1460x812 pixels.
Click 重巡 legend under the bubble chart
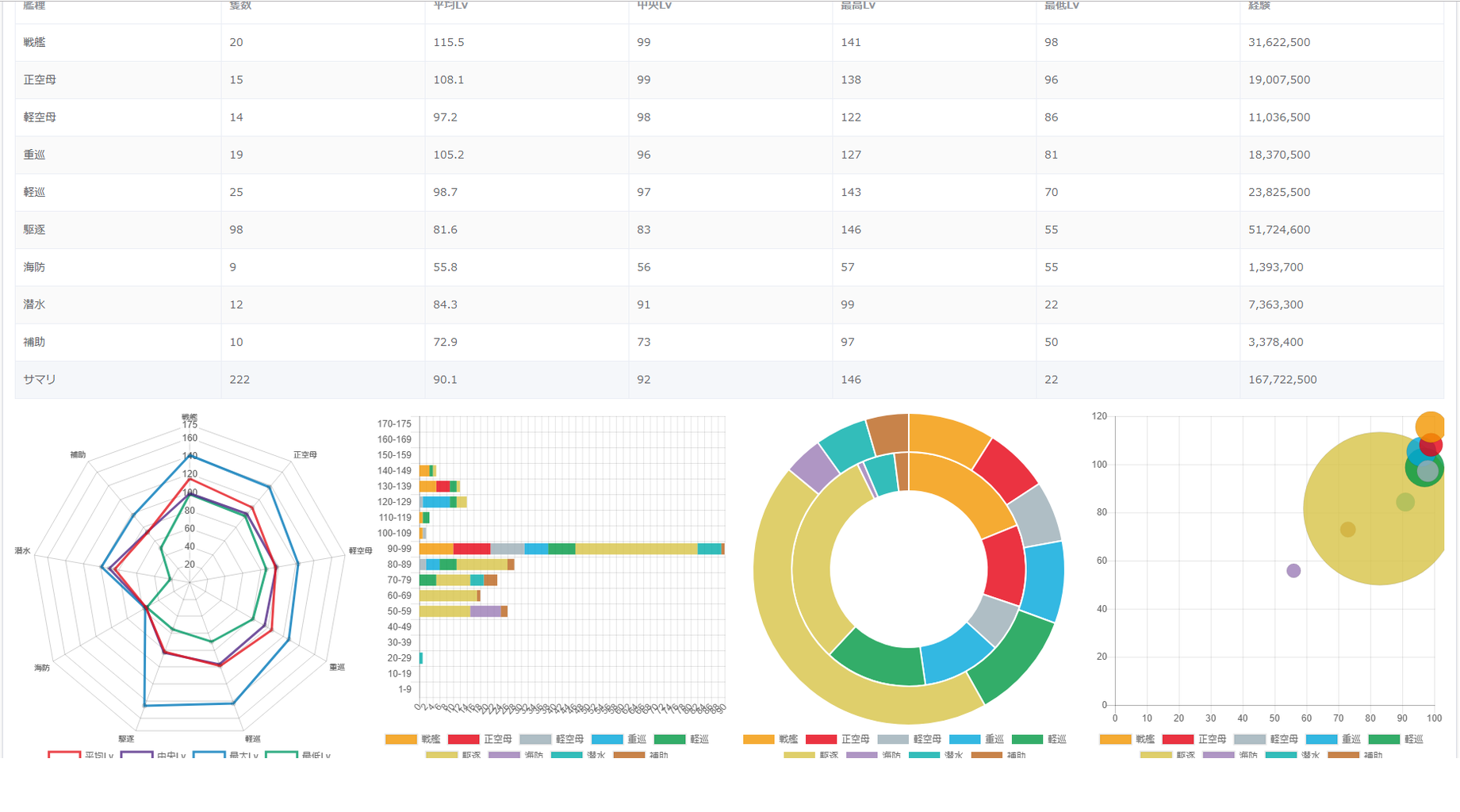point(1334,739)
